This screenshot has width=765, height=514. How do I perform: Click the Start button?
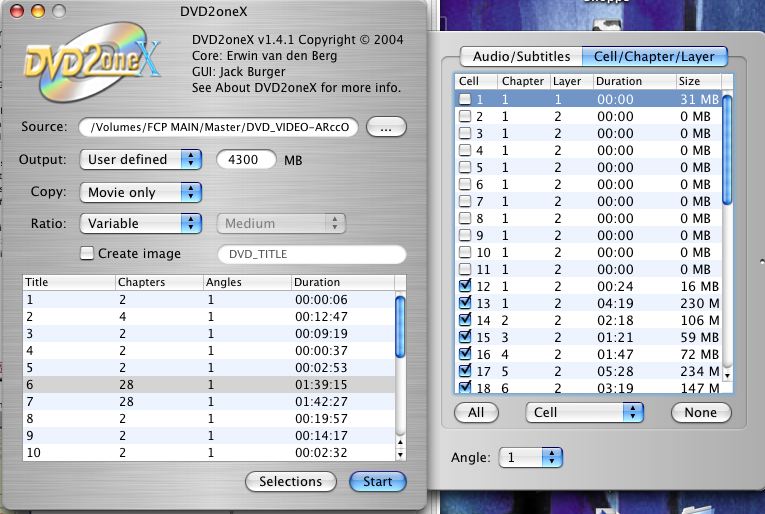pos(378,481)
